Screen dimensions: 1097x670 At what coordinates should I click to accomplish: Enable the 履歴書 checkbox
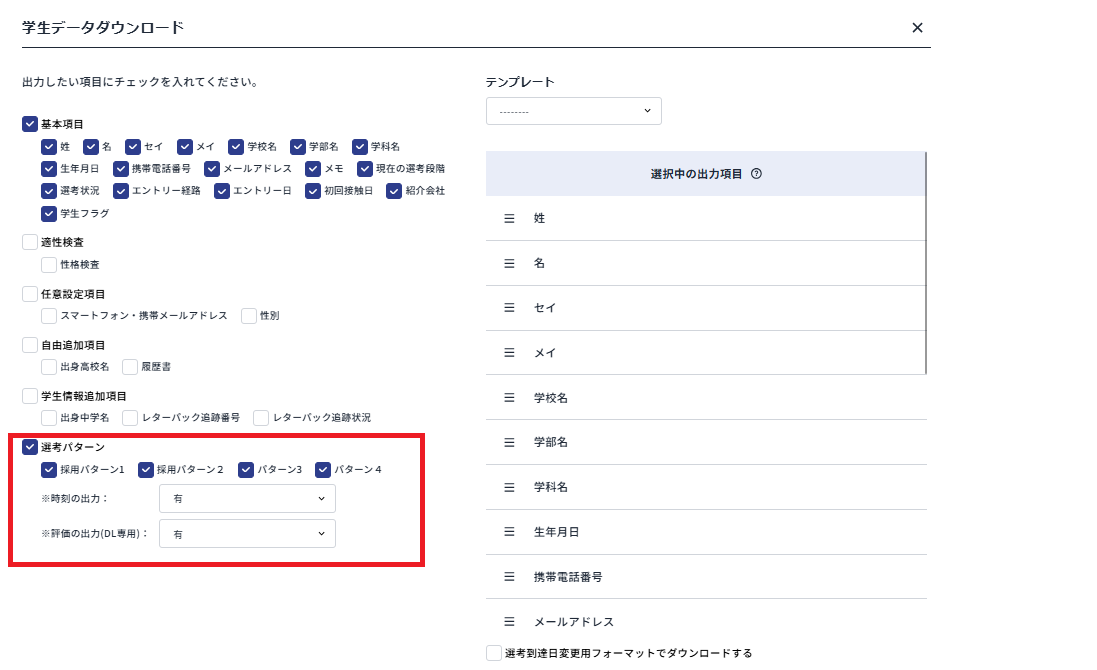[130, 367]
